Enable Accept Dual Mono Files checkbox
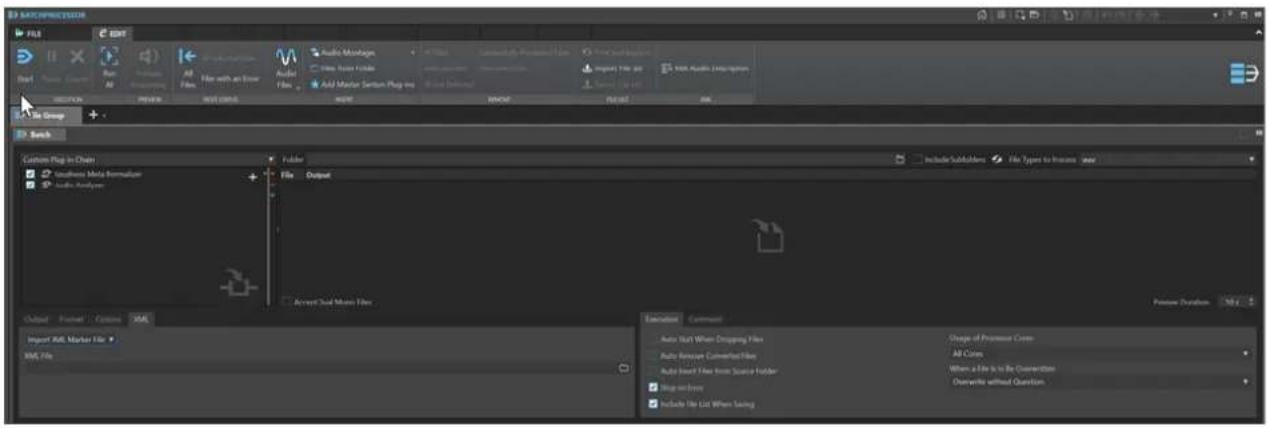 (288, 302)
